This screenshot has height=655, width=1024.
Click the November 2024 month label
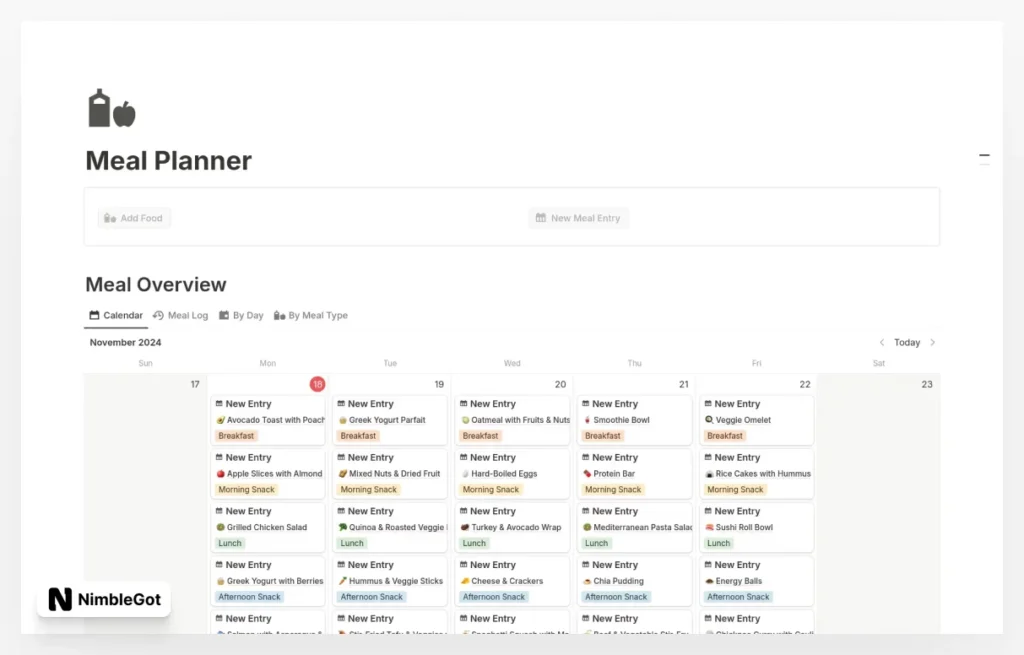point(125,342)
